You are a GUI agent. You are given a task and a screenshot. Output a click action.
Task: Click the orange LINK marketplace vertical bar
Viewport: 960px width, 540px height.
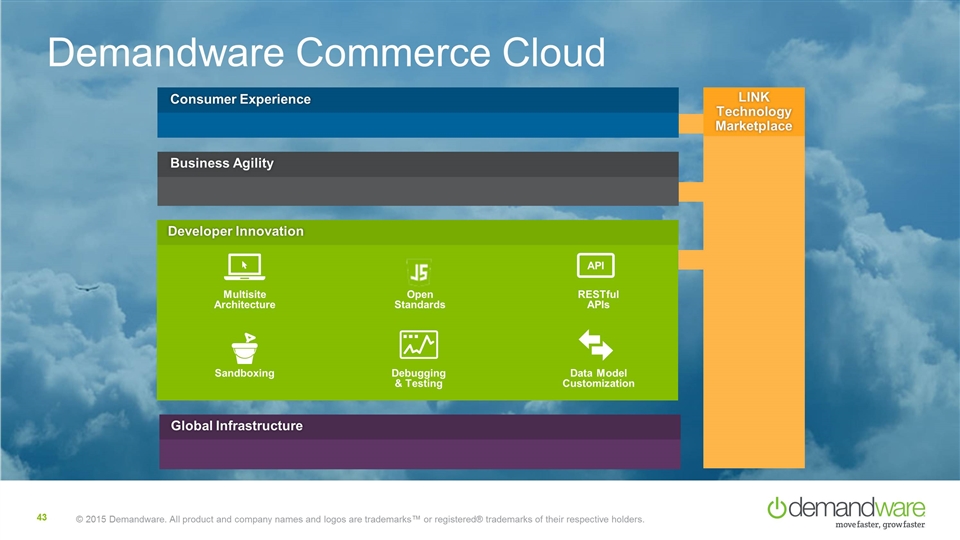pyautogui.click(x=753, y=300)
